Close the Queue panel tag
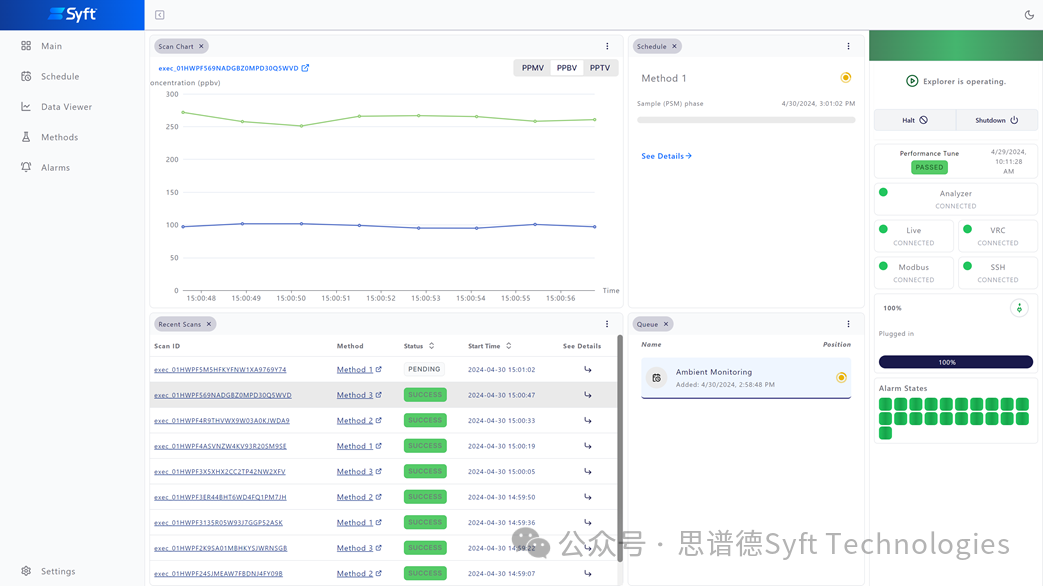Viewport: 1043px width, 586px height. [666, 325]
